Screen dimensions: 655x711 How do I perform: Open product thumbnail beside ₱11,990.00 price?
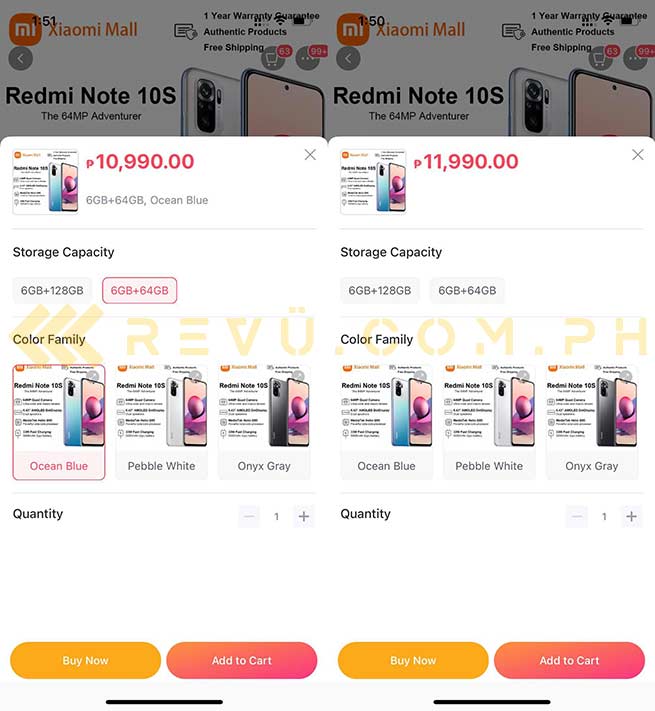click(x=374, y=181)
